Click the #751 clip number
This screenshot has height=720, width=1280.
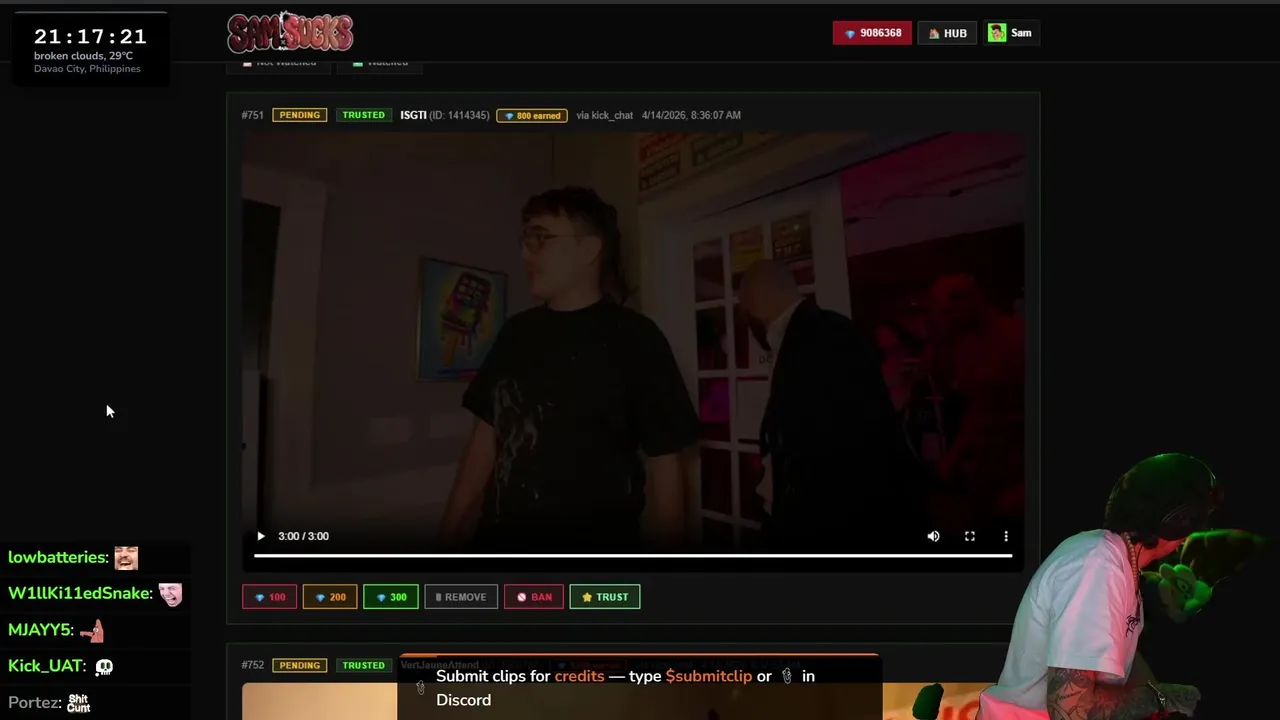(x=253, y=115)
